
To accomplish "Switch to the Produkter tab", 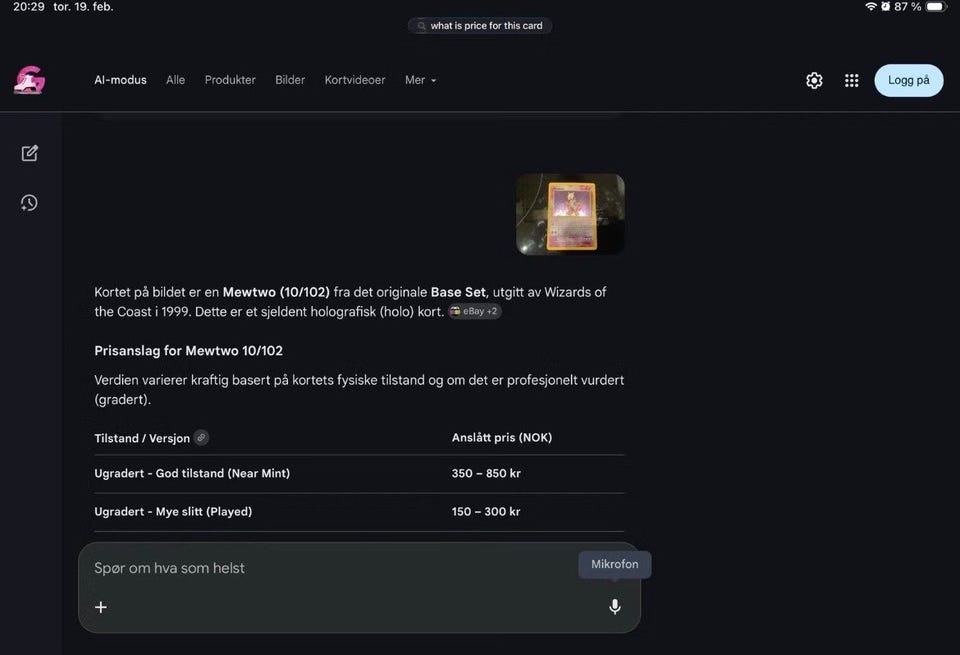I will pyautogui.click(x=230, y=80).
